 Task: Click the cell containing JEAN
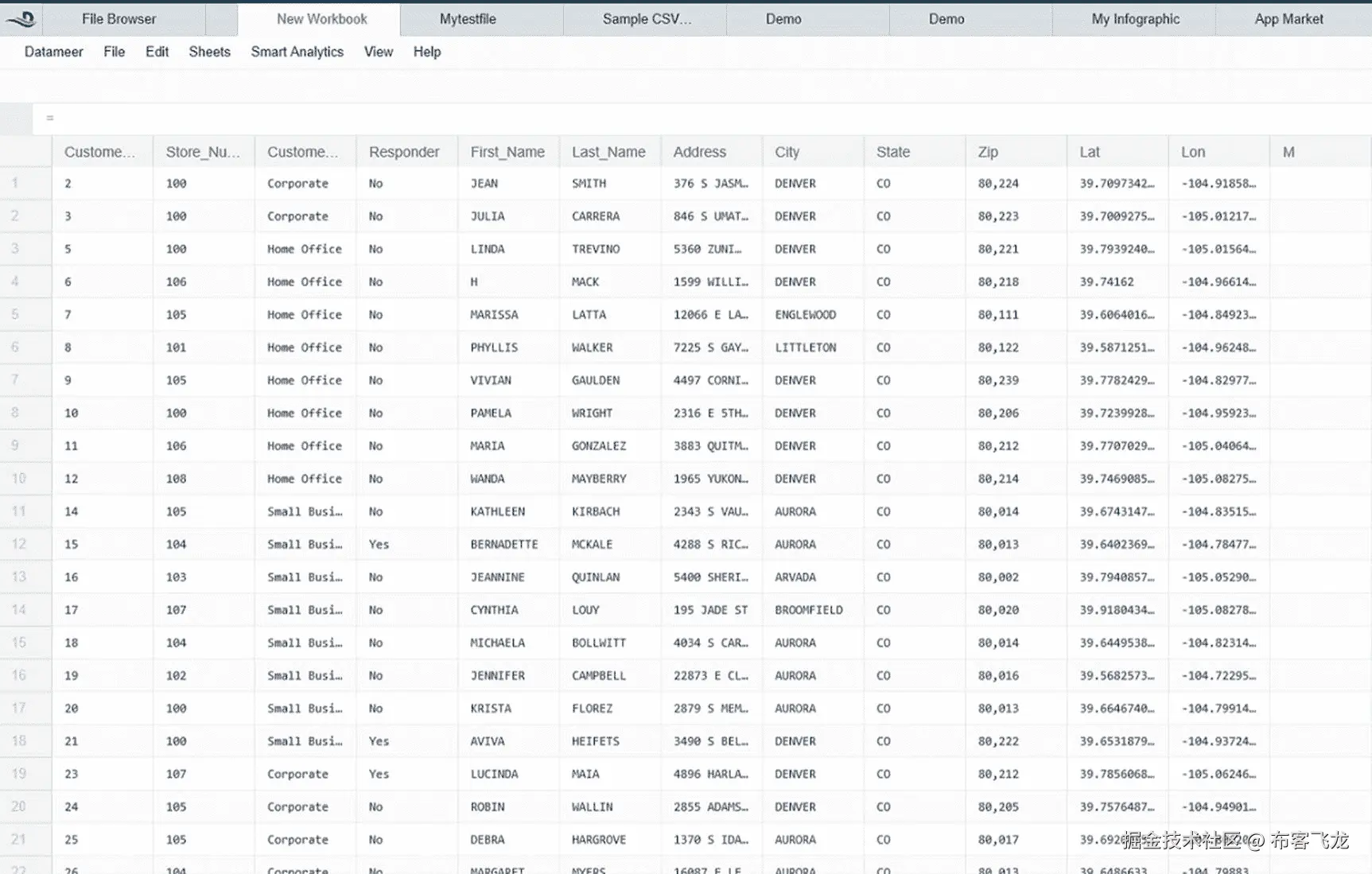[508, 184]
